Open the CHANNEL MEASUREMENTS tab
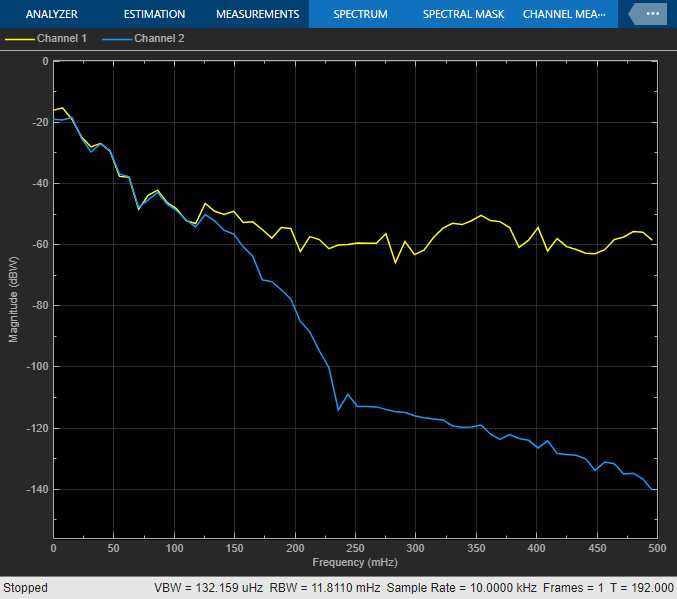The width and height of the screenshot is (677, 599). coord(564,14)
